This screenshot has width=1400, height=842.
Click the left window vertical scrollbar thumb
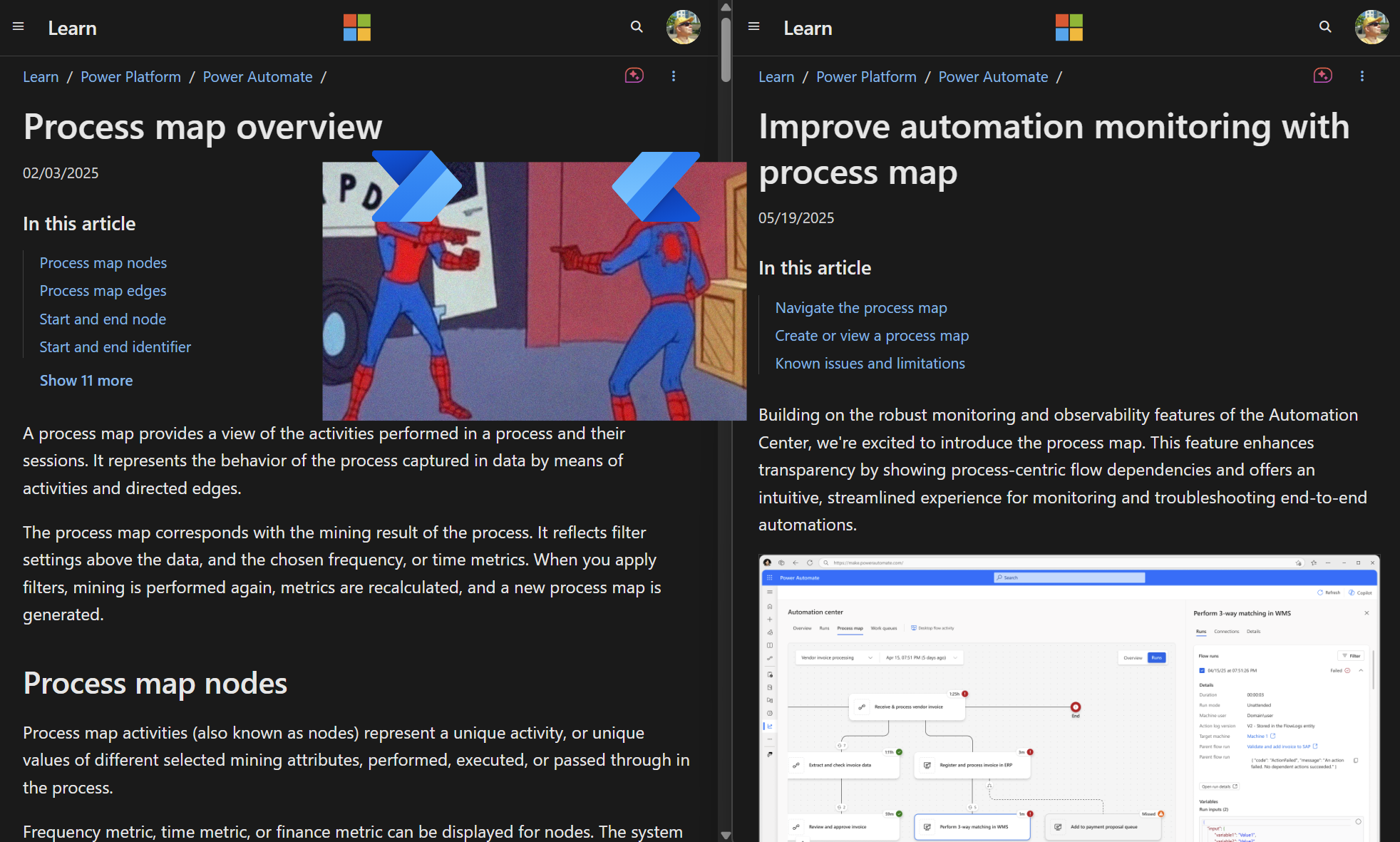coord(726,49)
